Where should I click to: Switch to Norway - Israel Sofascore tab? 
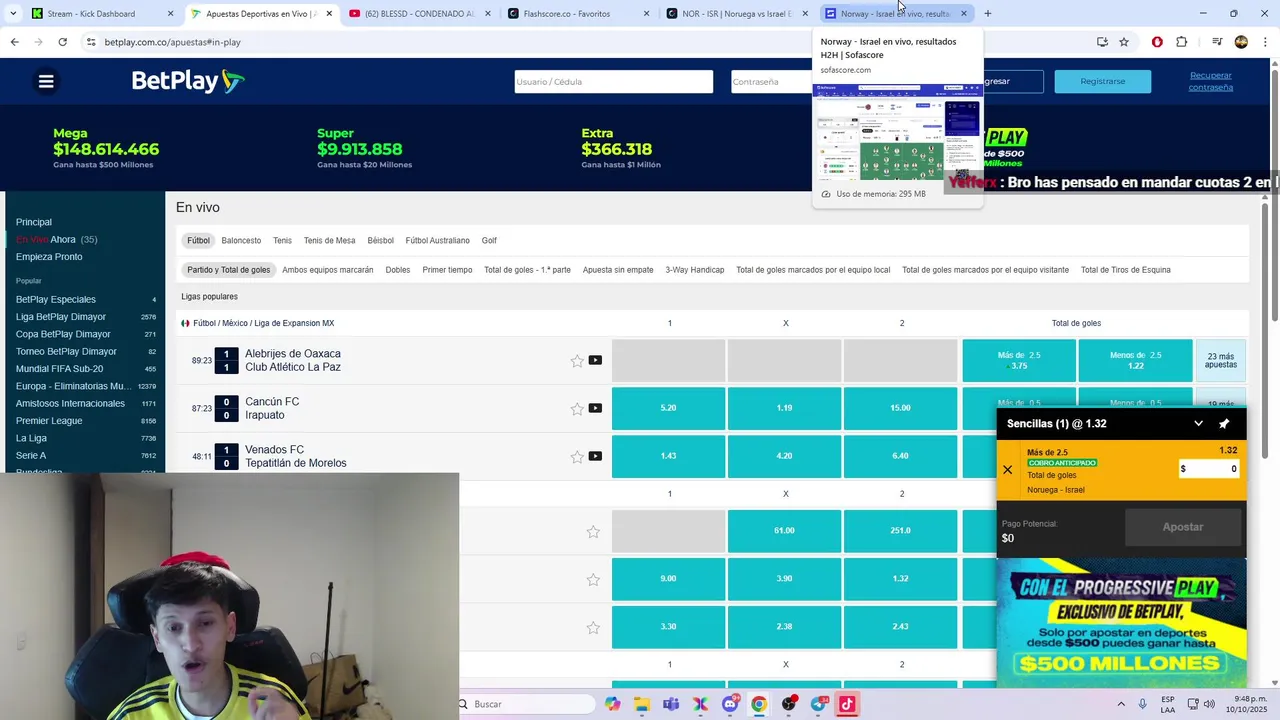pyautogui.click(x=894, y=14)
